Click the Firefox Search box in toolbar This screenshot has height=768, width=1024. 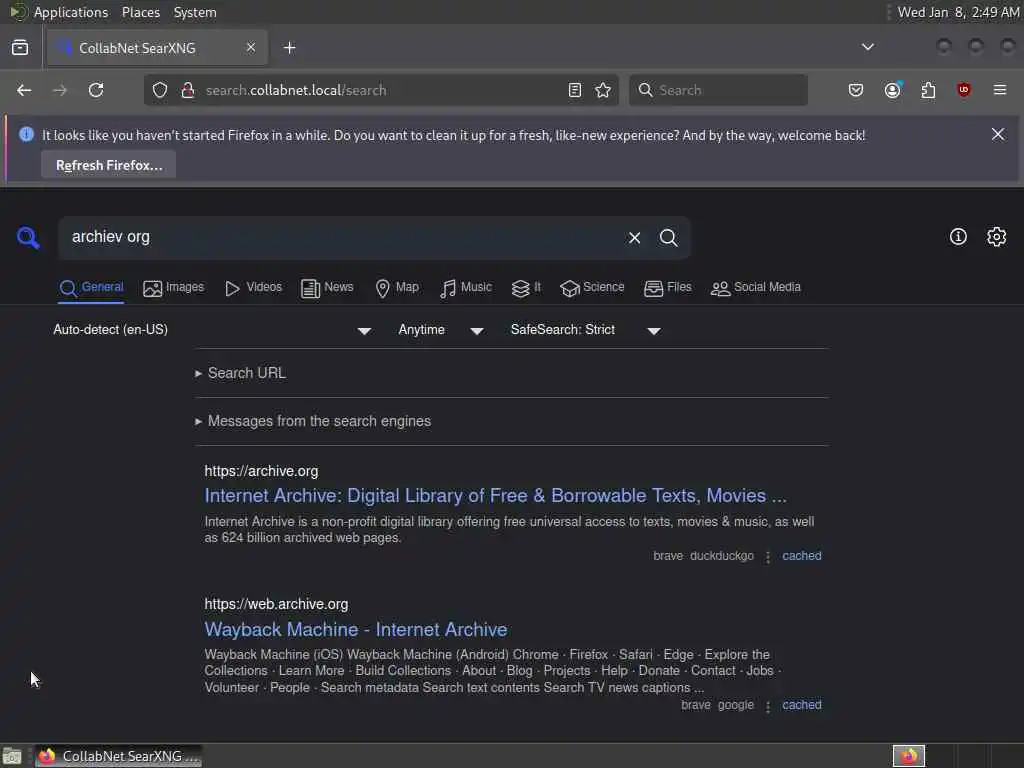point(718,90)
